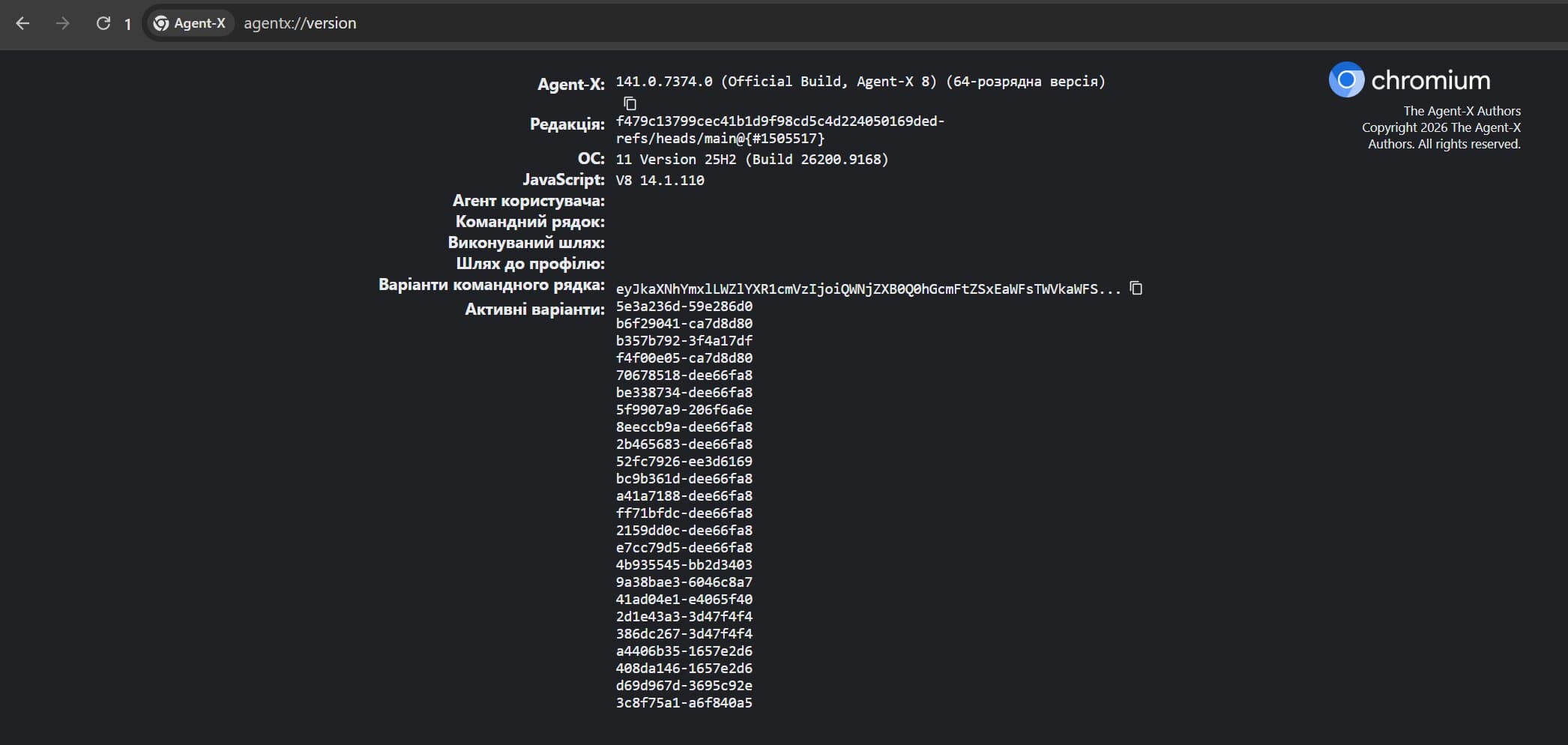Go back with the back arrow
Image resolution: width=1568 pixels, height=745 pixels.
click(x=22, y=23)
